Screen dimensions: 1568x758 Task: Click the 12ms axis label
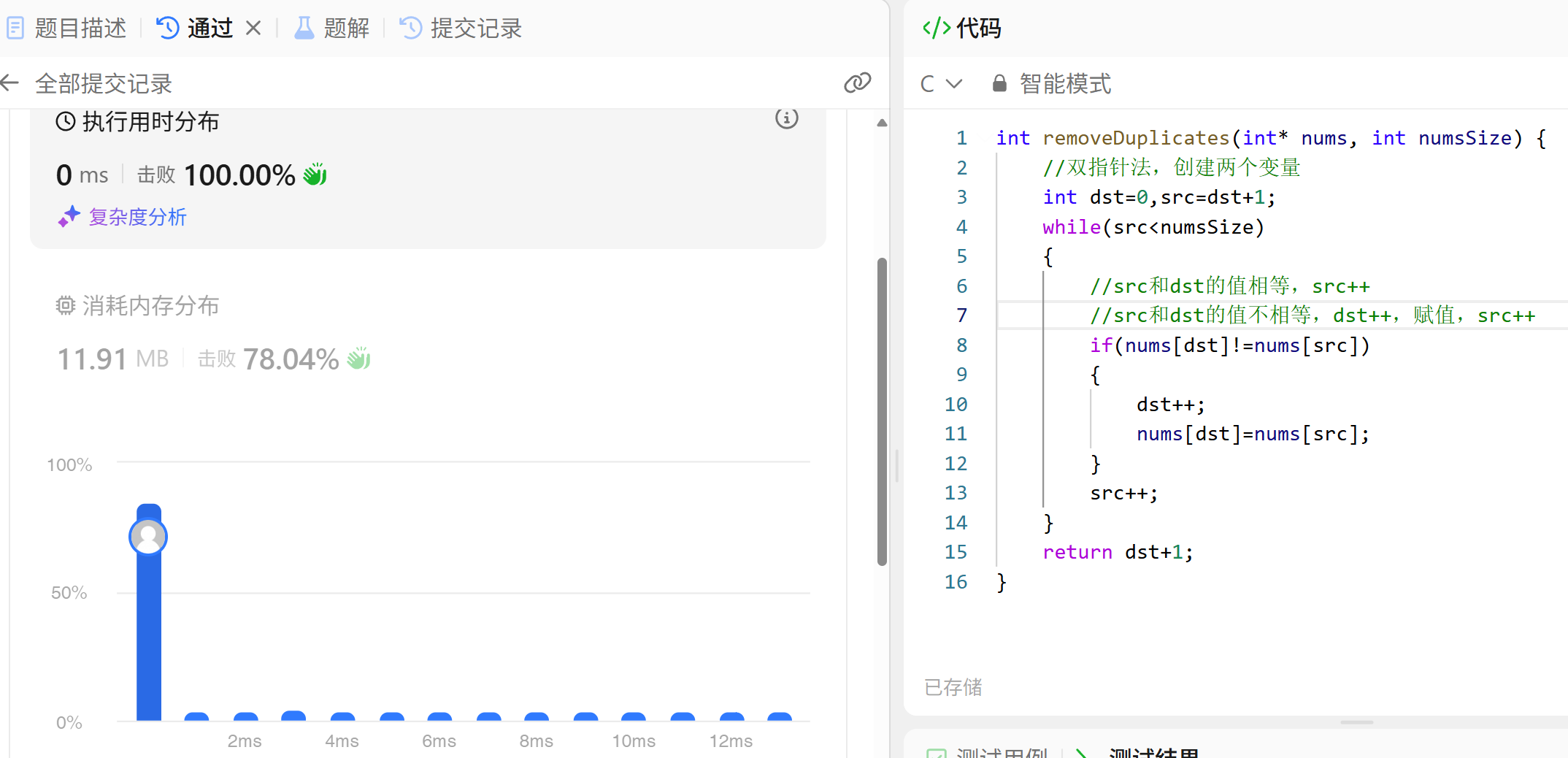[731, 741]
